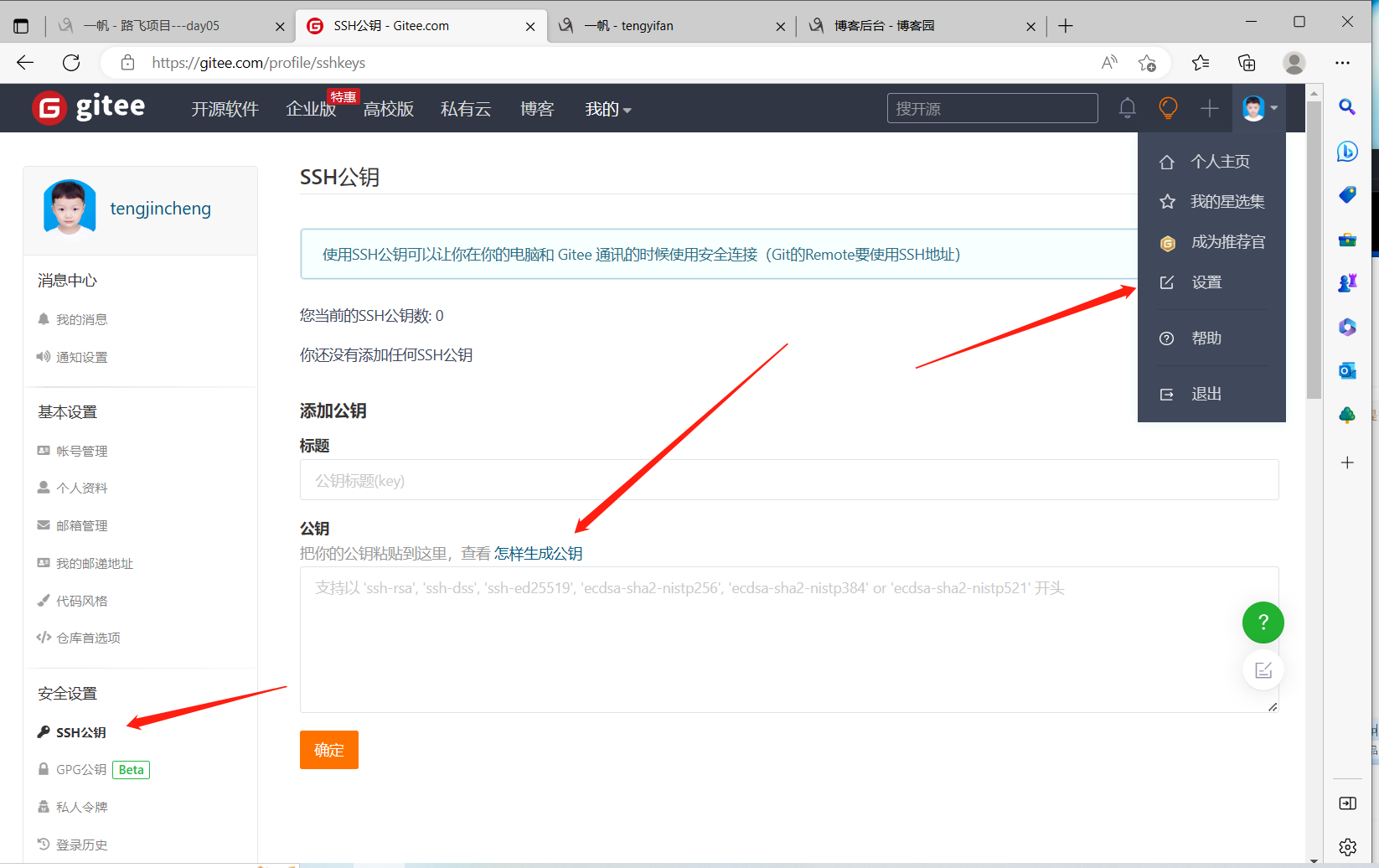This screenshot has width=1379, height=868.
Task: Click the feedback edit floating icon
Action: point(1263,669)
